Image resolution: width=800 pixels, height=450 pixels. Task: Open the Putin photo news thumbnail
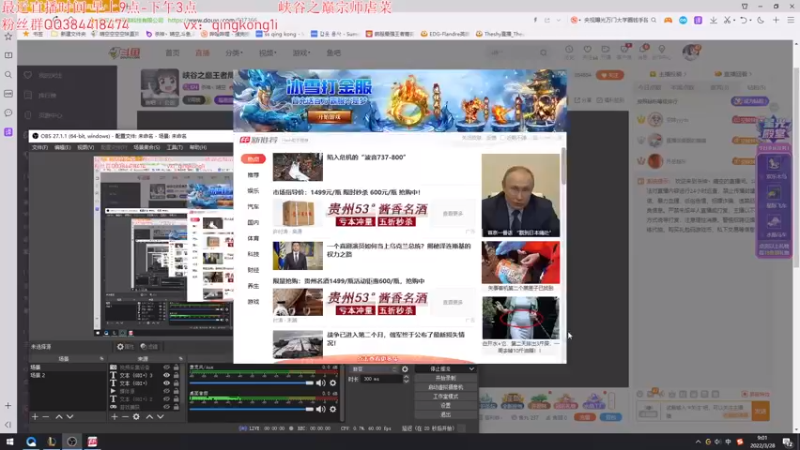pos(520,195)
